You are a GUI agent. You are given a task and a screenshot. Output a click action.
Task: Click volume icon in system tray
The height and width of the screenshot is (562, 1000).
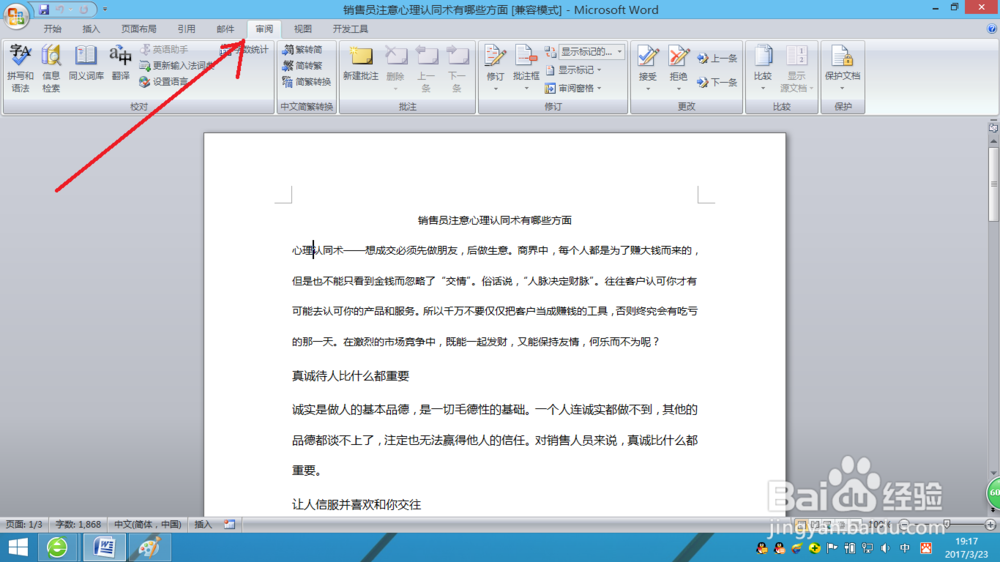(885, 548)
